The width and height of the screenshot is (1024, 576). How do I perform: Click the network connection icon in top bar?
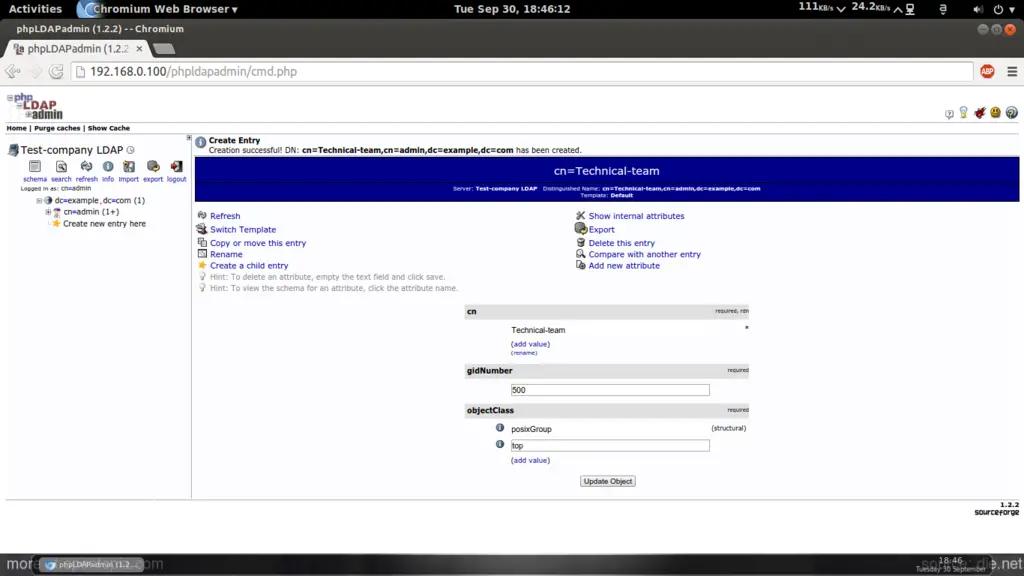coord(910,9)
